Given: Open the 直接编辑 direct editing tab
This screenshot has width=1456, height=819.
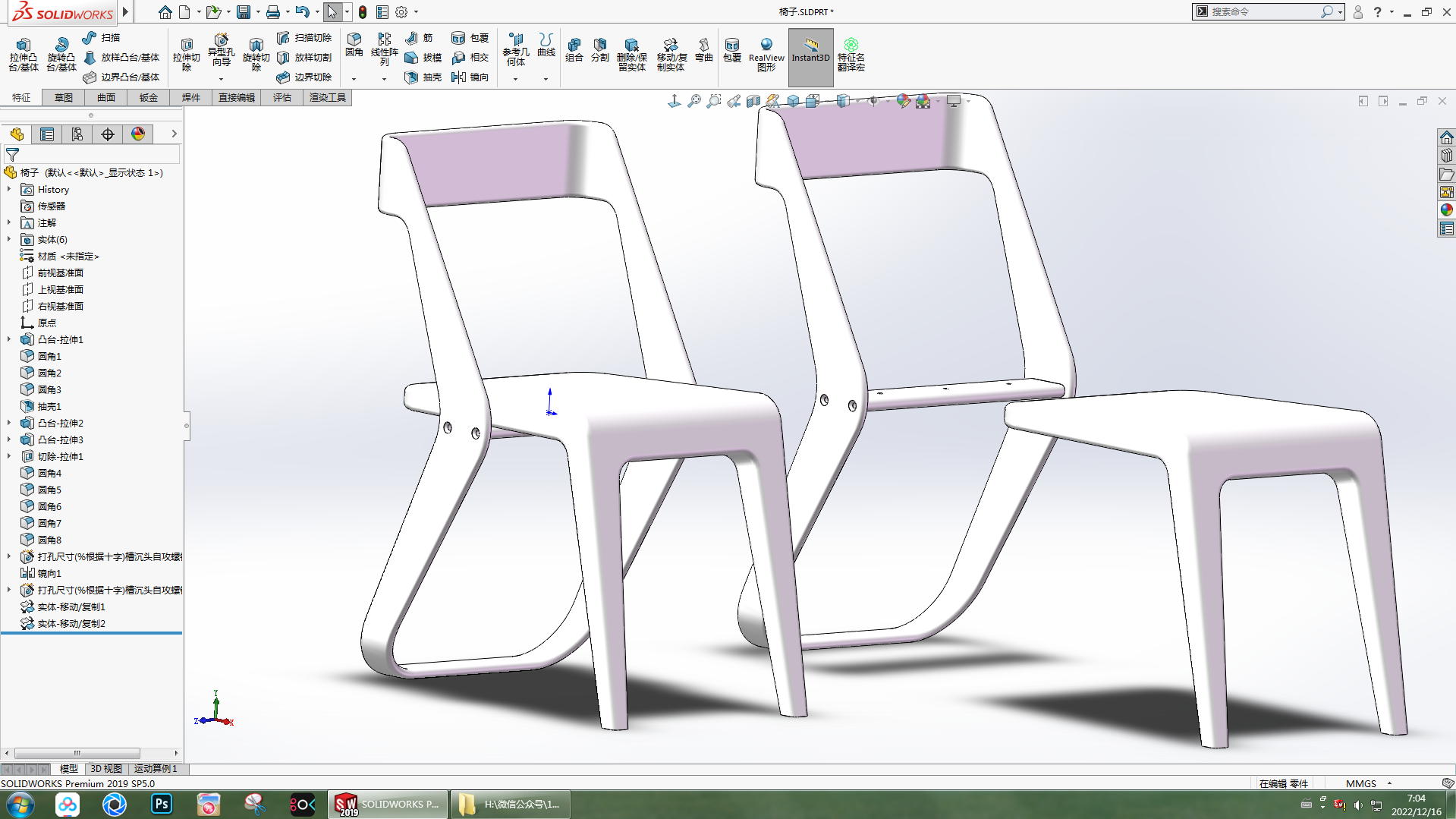Looking at the screenshot, I should (x=237, y=97).
